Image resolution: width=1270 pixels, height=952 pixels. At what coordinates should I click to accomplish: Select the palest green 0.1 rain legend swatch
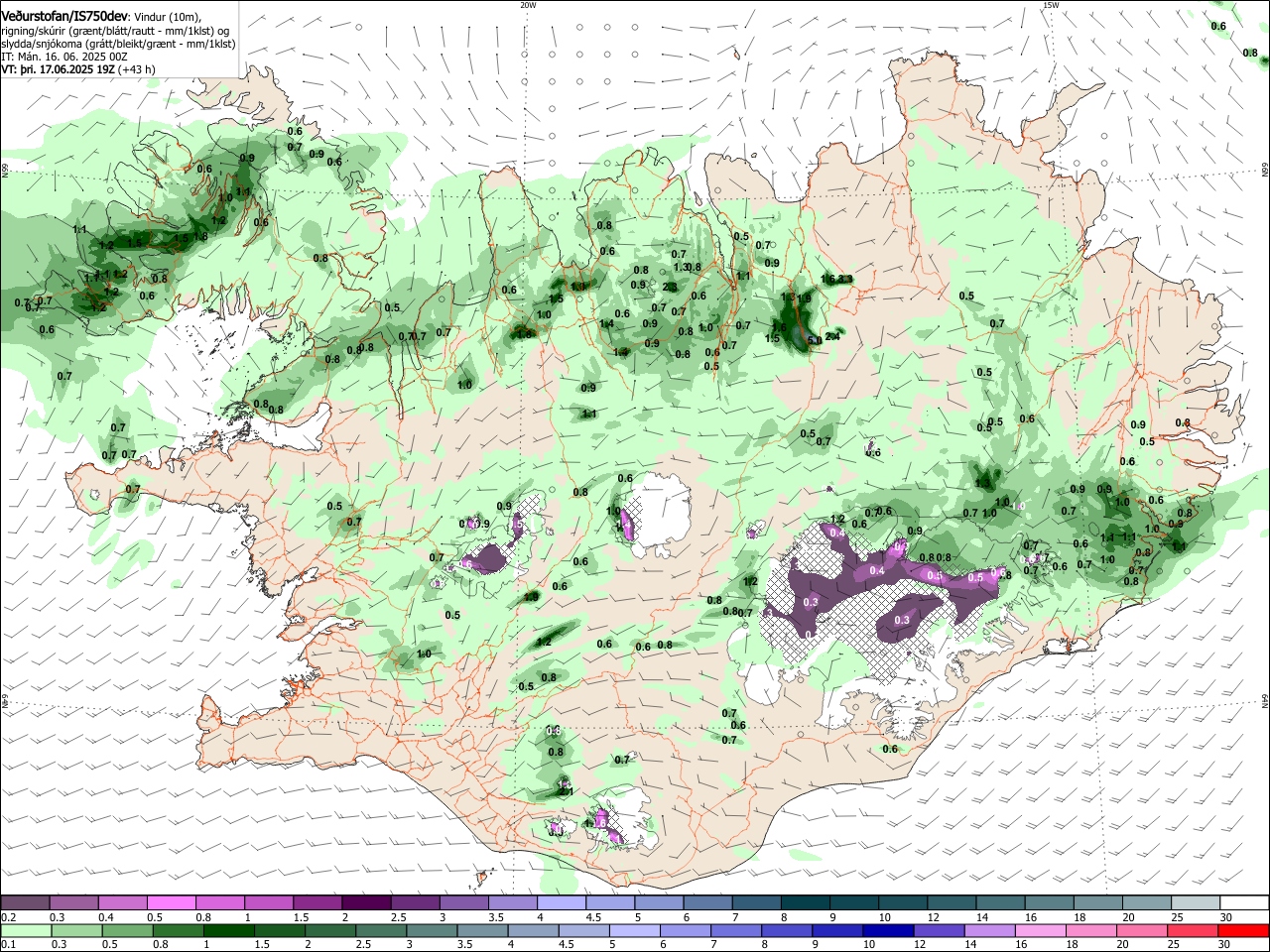tap(25, 930)
